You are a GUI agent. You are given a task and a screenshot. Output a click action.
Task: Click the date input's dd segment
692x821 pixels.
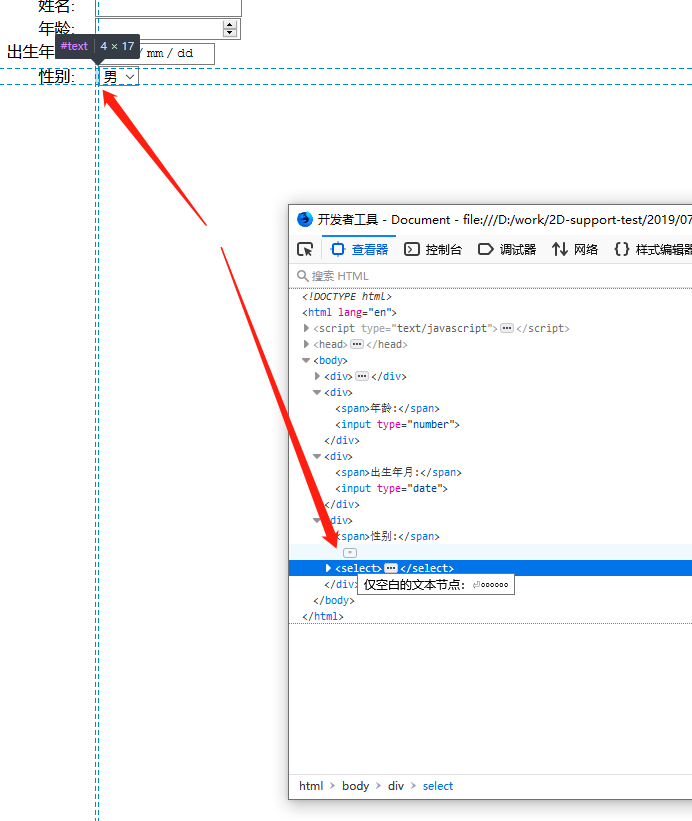pos(185,53)
